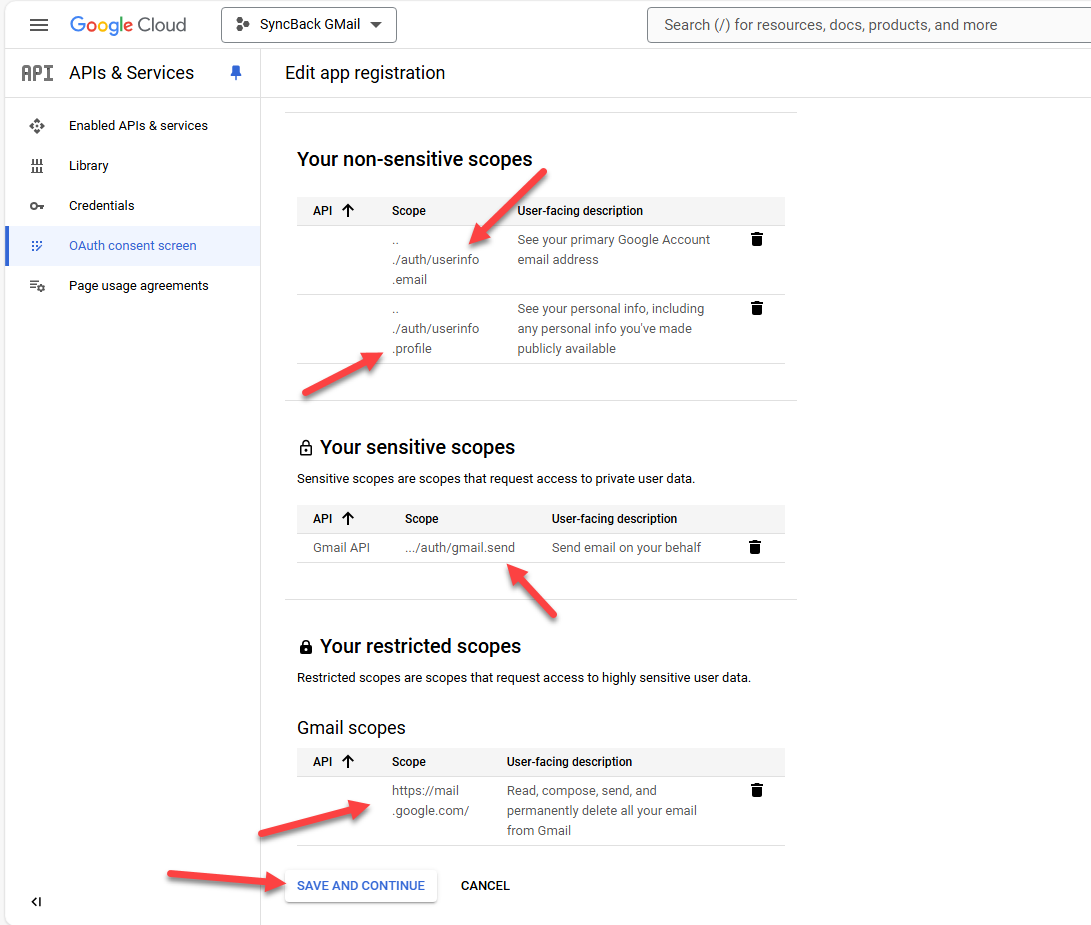Image resolution: width=1091 pixels, height=925 pixels.
Task: Click the Google Cloud logo
Action: tap(128, 25)
